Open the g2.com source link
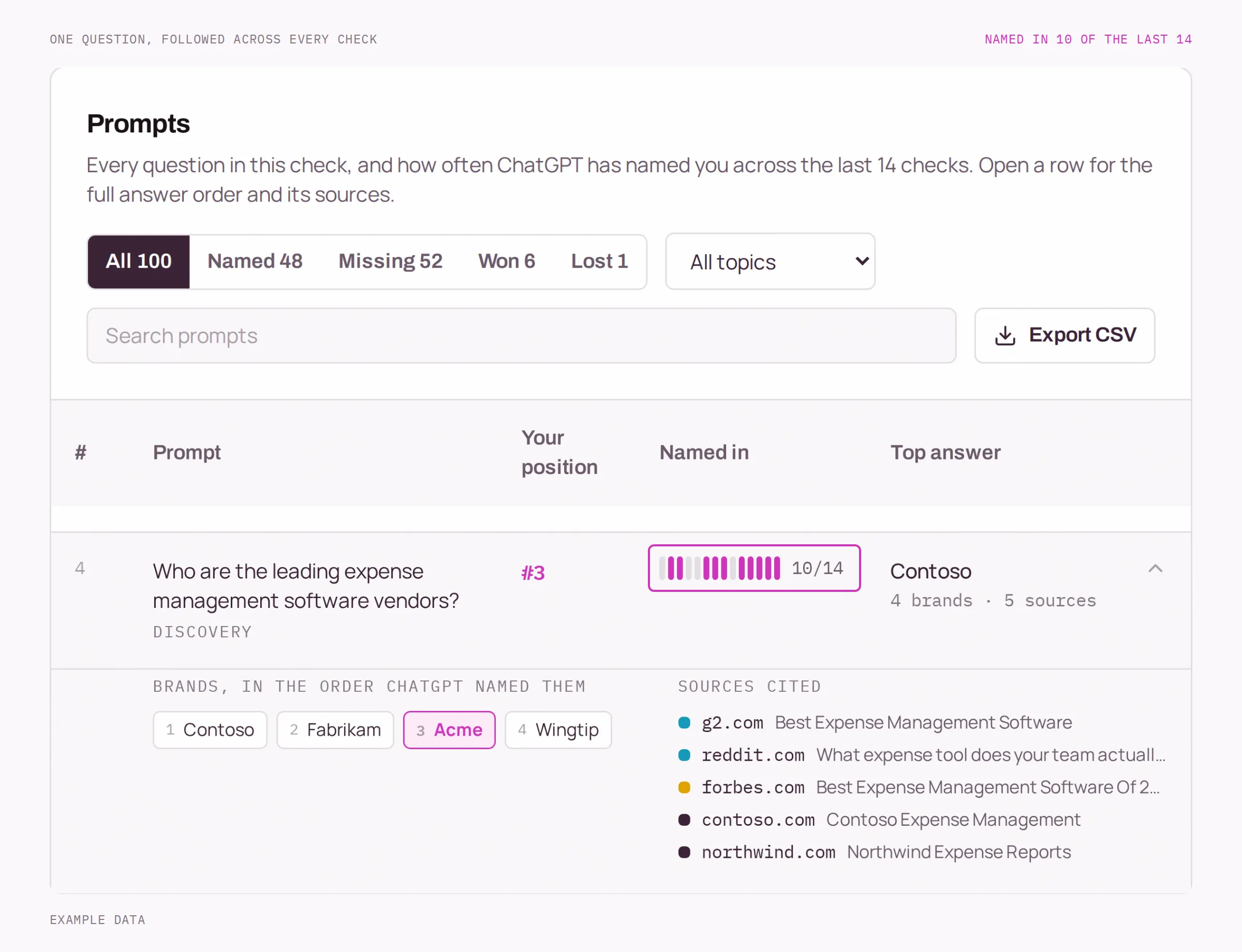This screenshot has height=952, width=1242. (x=875, y=722)
